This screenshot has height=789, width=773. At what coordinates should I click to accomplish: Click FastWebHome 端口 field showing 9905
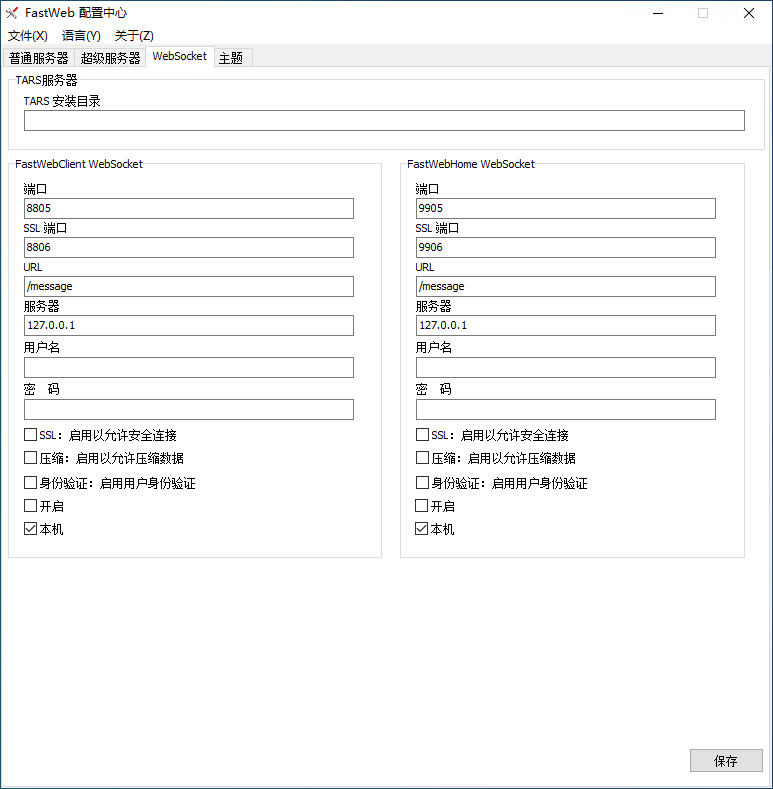click(x=566, y=208)
